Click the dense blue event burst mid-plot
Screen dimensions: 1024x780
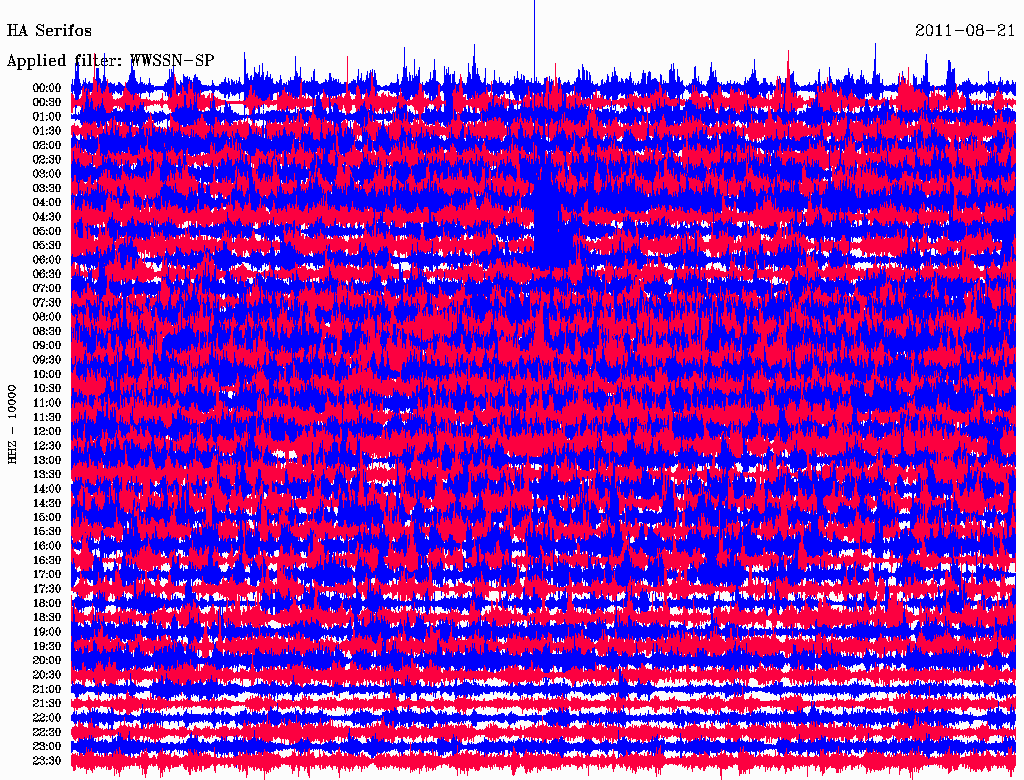click(x=548, y=225)
